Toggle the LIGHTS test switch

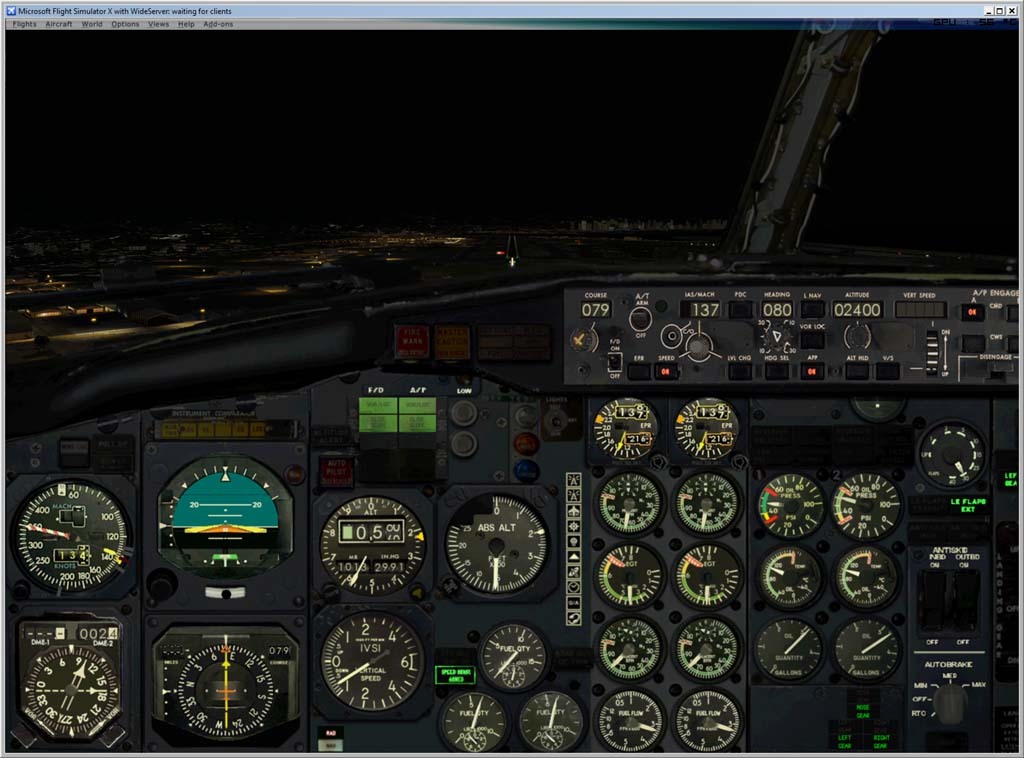[556, 420]
